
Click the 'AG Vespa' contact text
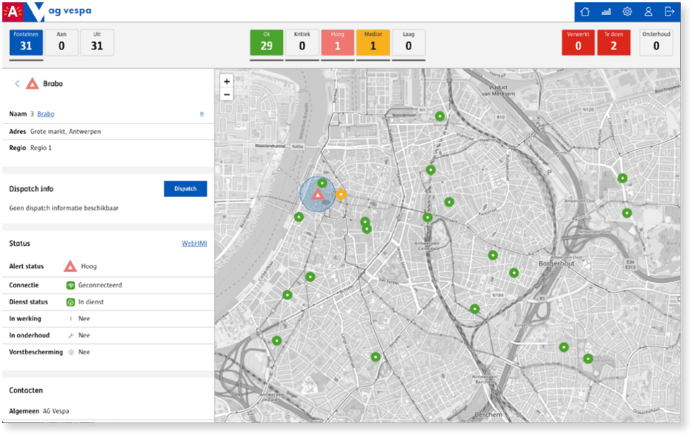[x=56, y=411]
